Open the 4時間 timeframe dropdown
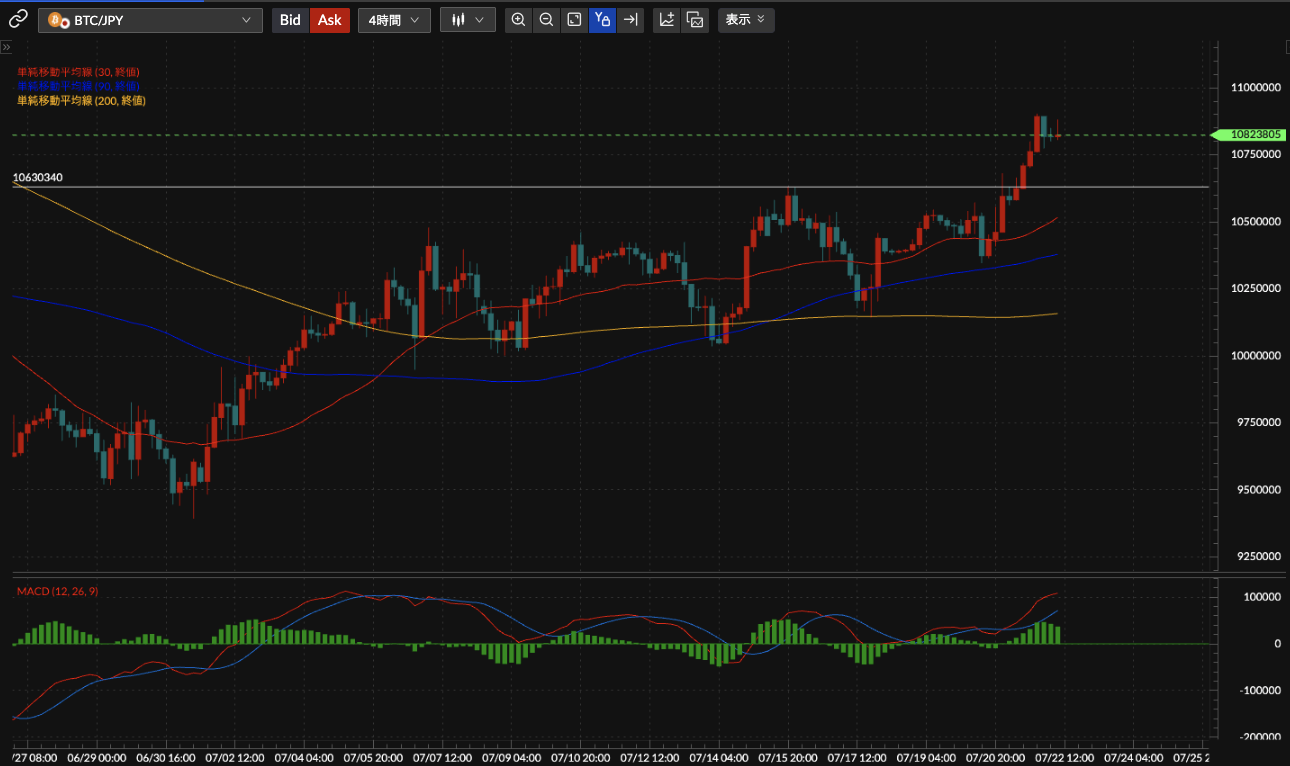The width and height of the screenshot is (1290, 766). pos(394,20)
